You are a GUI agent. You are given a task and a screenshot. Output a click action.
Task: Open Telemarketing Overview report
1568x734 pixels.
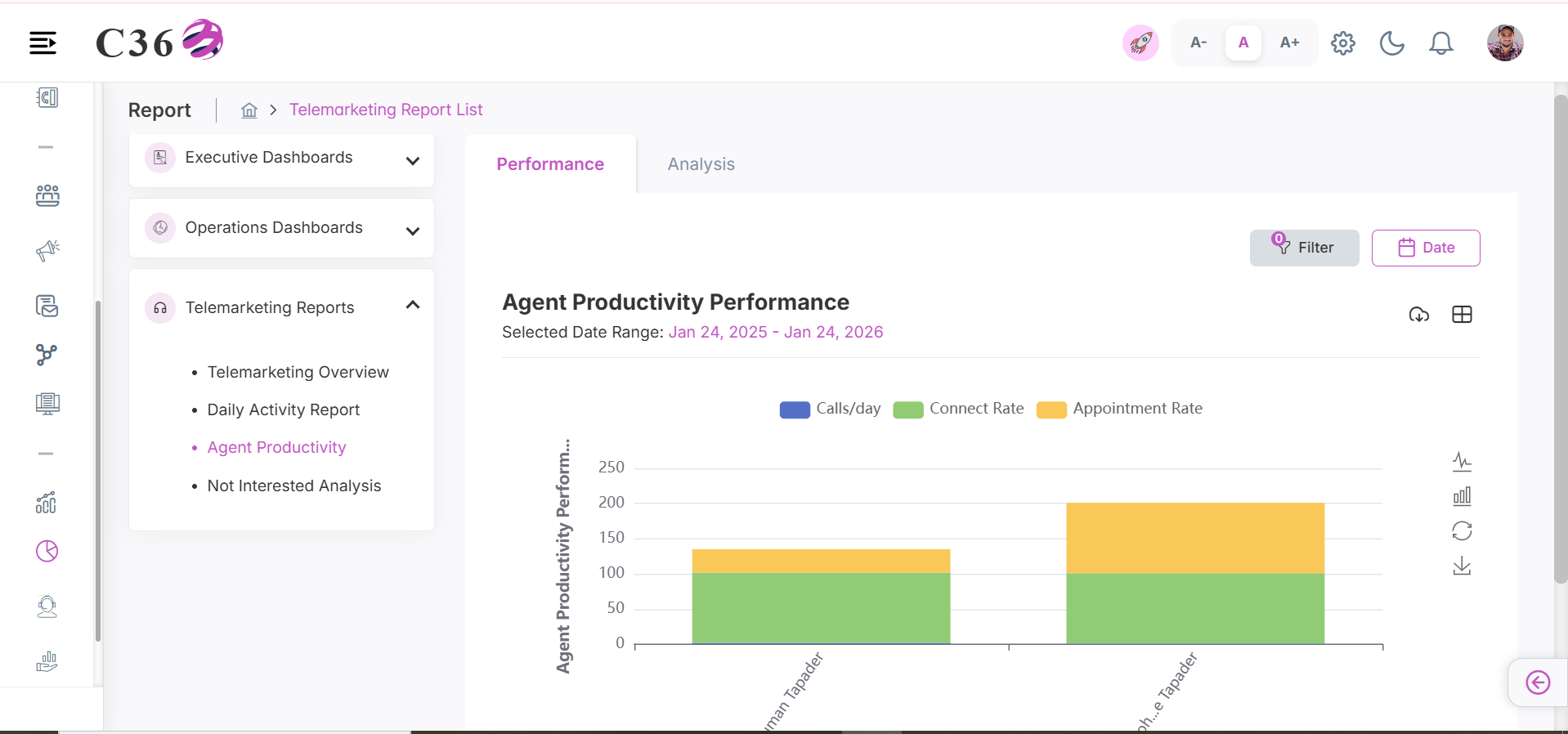[298, 372]
